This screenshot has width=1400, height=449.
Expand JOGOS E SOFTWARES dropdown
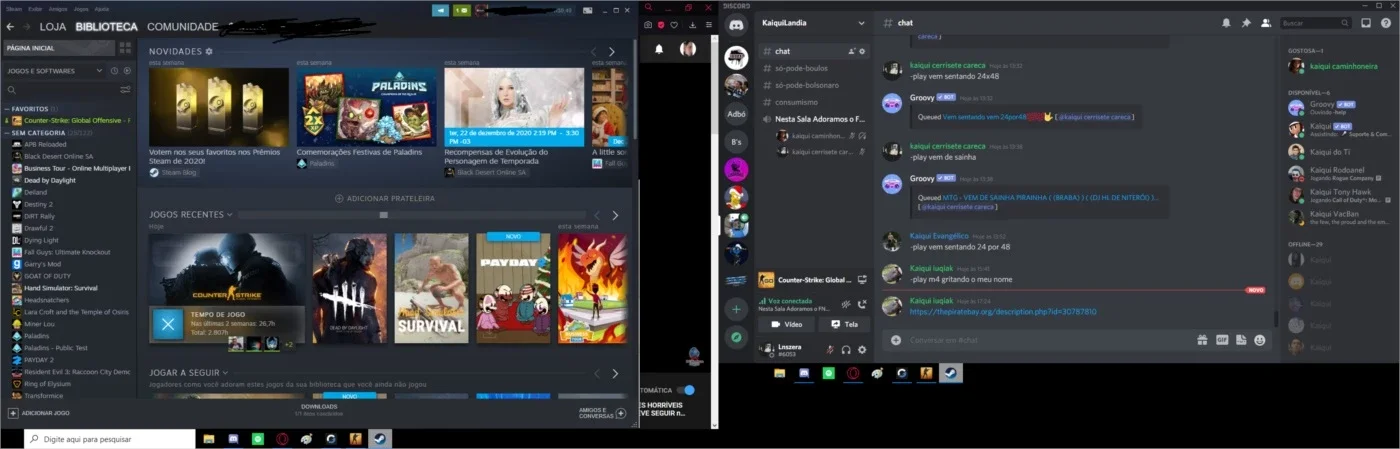99,71
